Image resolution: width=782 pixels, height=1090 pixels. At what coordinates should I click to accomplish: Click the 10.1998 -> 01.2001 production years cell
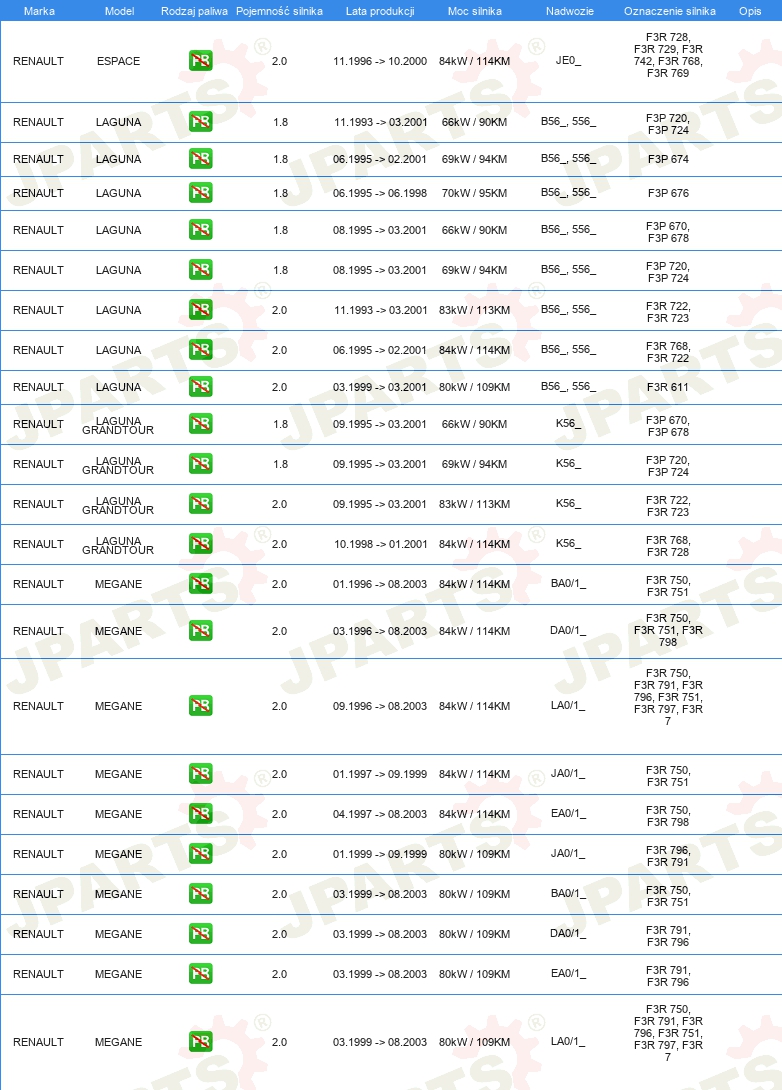[380, 544]
